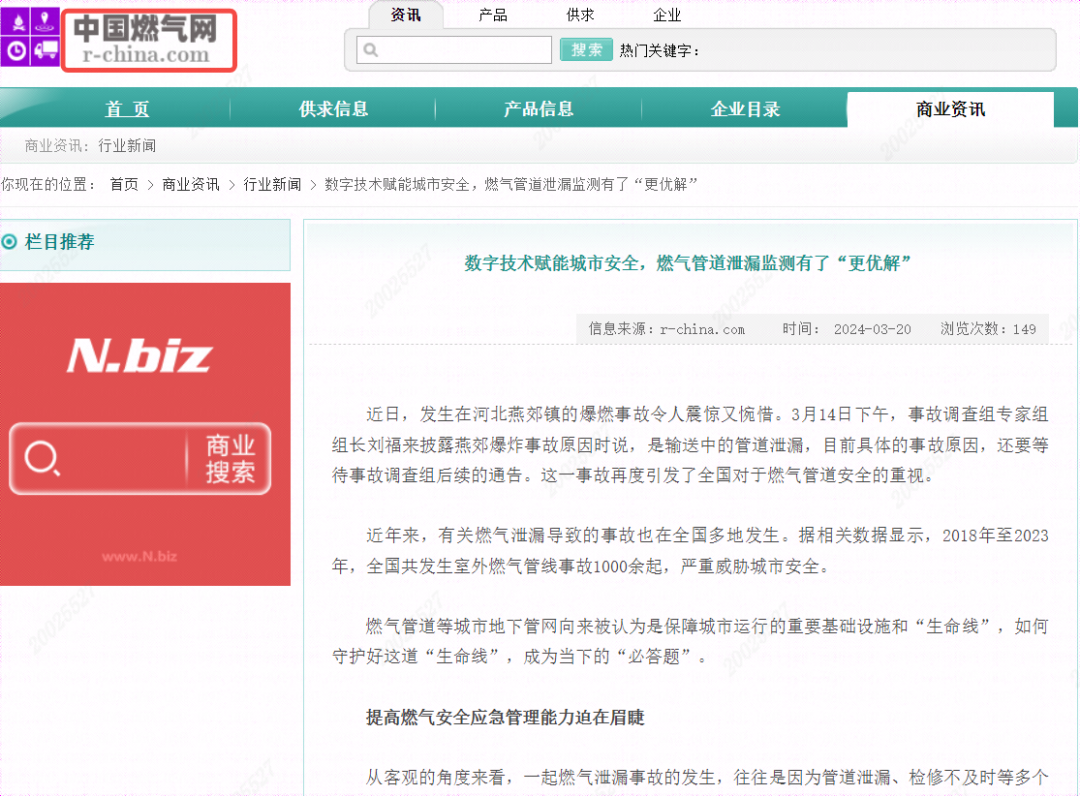Select the 供求 search tab

click(578, 15)
